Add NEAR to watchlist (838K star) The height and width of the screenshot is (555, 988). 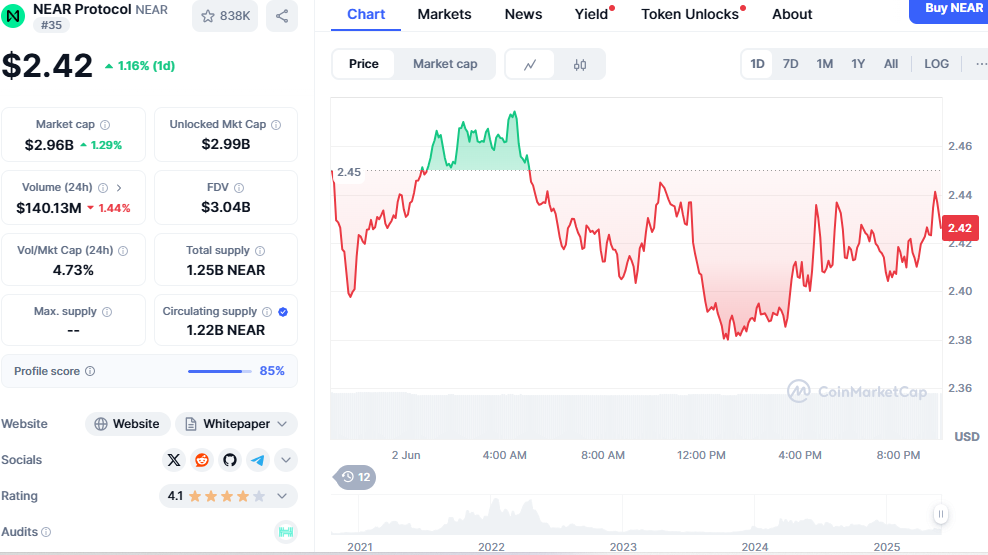(225, 16)
